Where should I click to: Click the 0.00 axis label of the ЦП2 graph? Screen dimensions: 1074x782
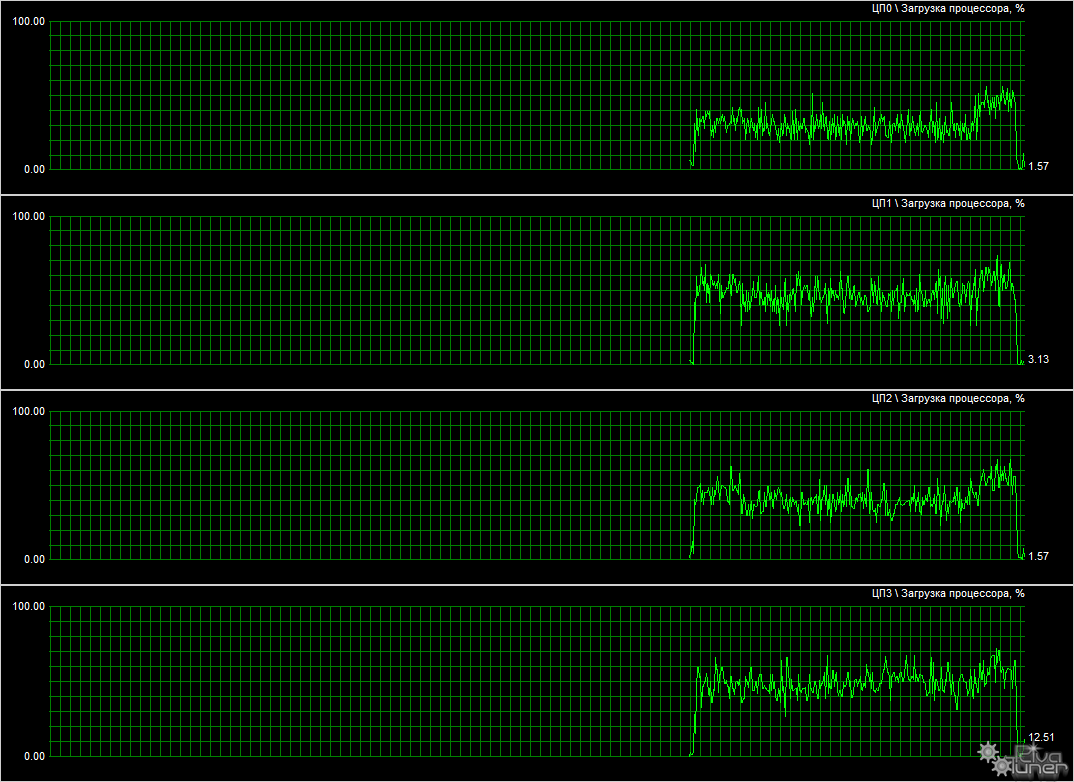click(x=35, y=559)
